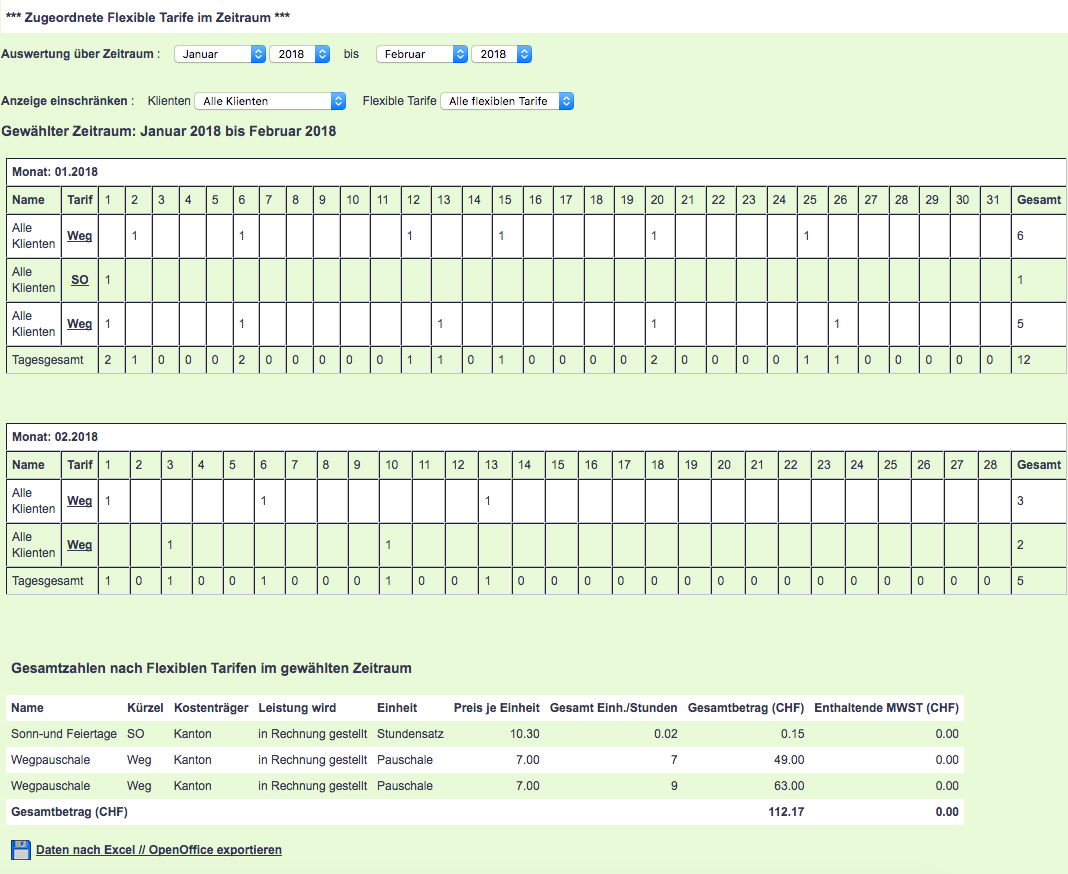Image resolution: width=1068 pixels, height=874 pixels.
Task: Click the SO tariff link in January table
Action: coord(80,280)
